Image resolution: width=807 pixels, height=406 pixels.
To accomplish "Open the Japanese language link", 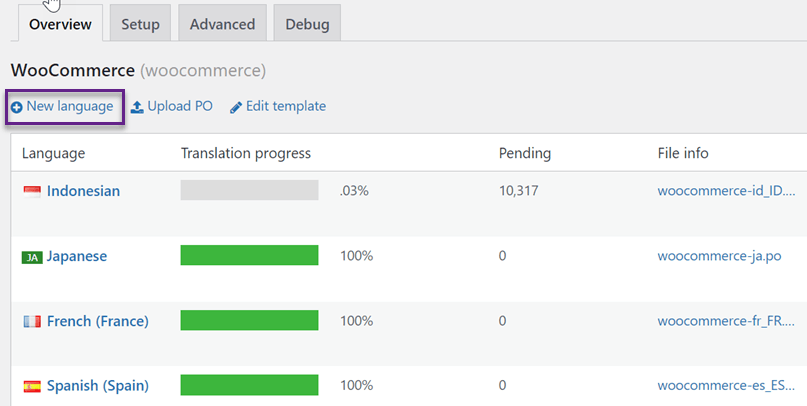I will [x=77, y=256].
